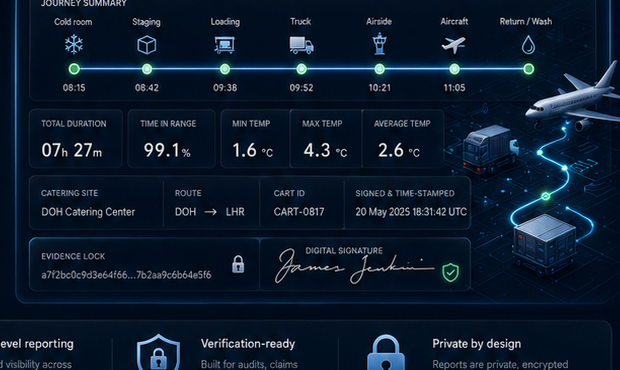Select the 10:21 Airside timeline node
This screenshot has height=370, width=620.
click(379, 69)
